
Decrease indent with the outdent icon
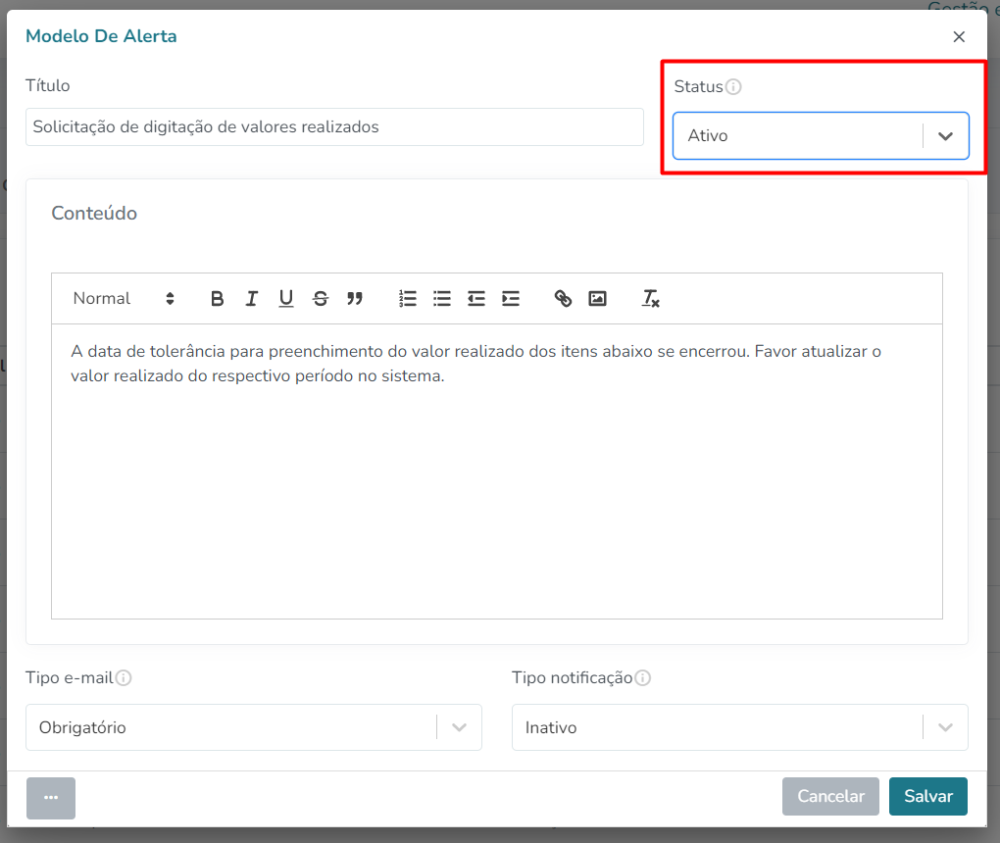click(476, 298)
